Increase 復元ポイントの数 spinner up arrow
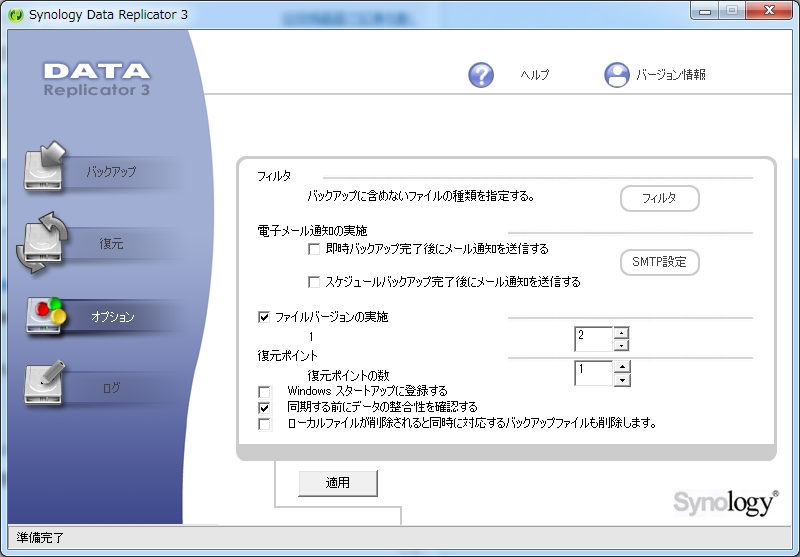 click(622, 367)
